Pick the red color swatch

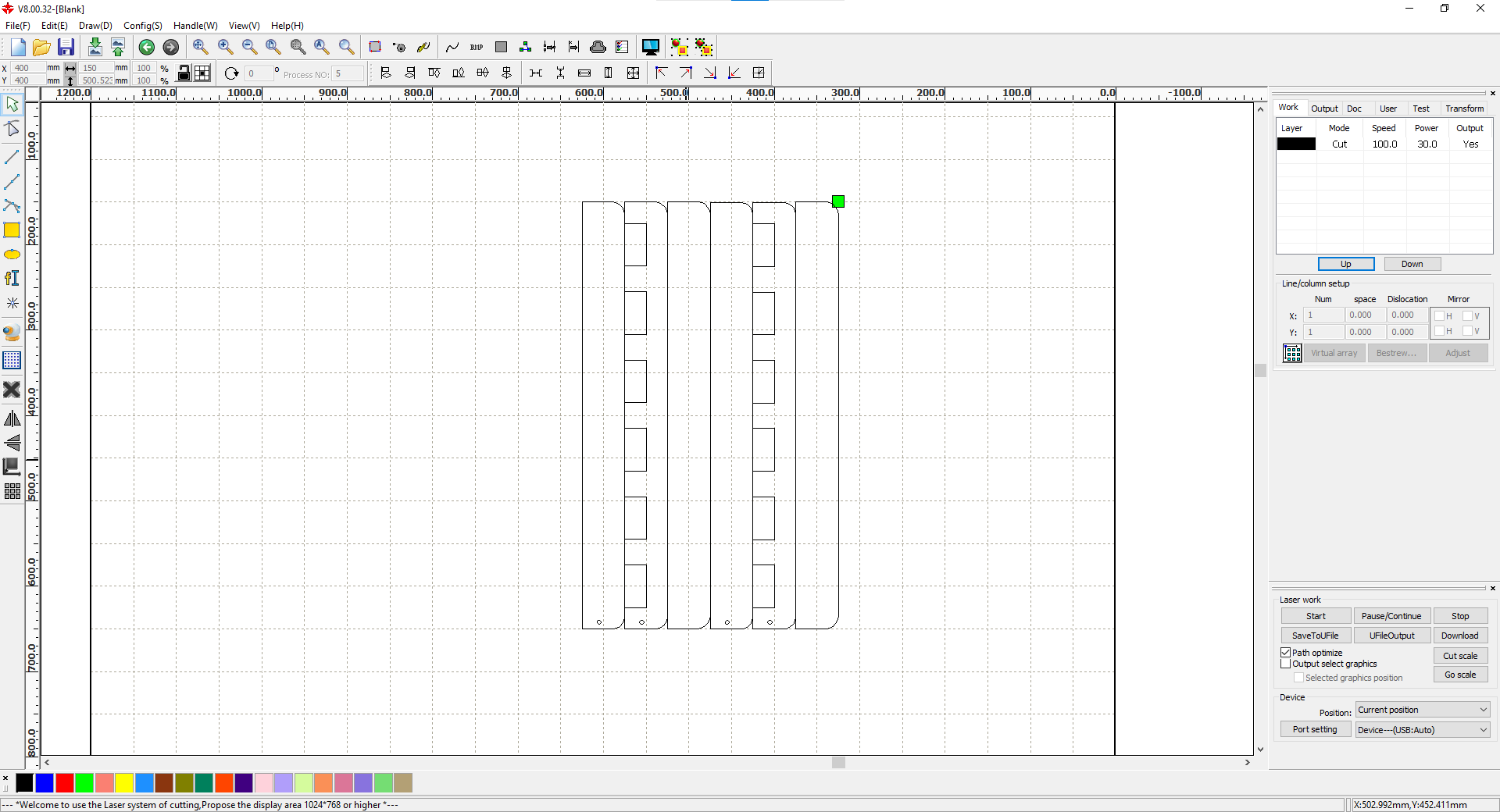coord(65,784)
